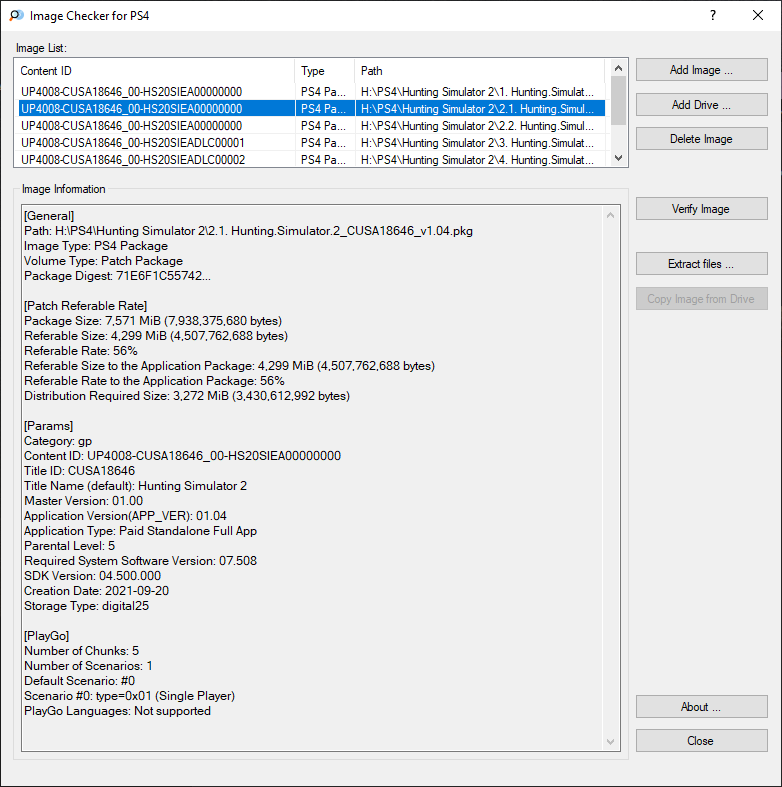This screenshot has height=787, width=782.
Task: Click the Content ID line under [Params]
Action: click(183, 456)
